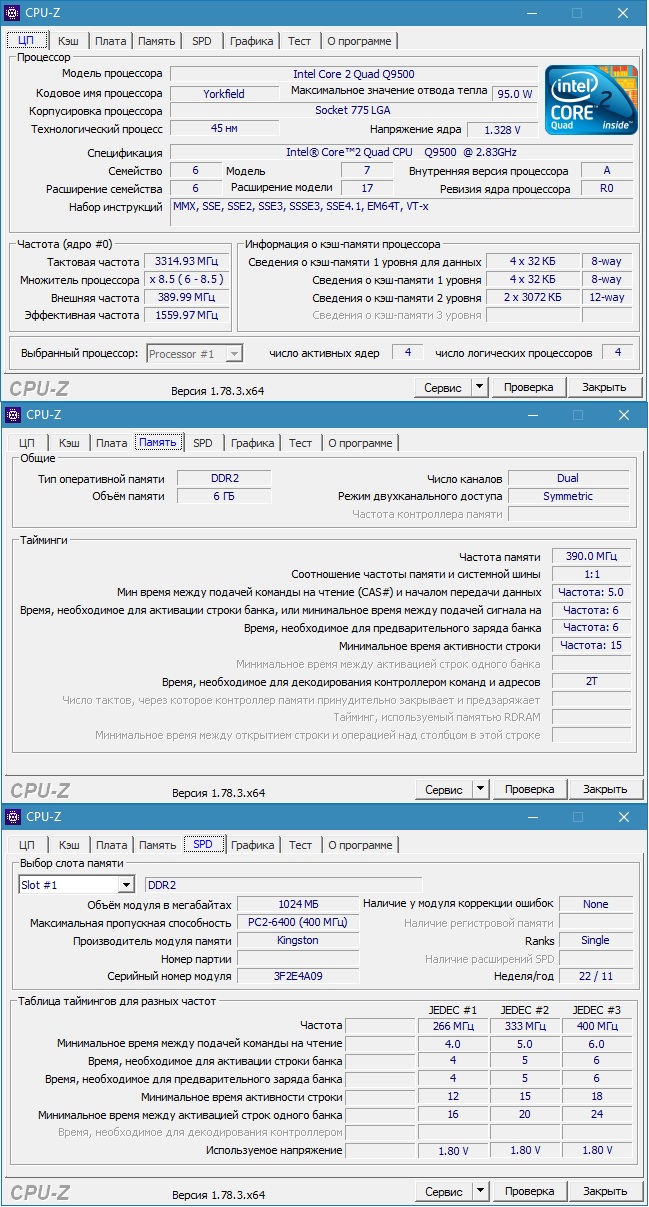This screenshot has height=1207, width=649.
Task: Click the Сервис button in the bottom SPD window
Action: 443,1191
